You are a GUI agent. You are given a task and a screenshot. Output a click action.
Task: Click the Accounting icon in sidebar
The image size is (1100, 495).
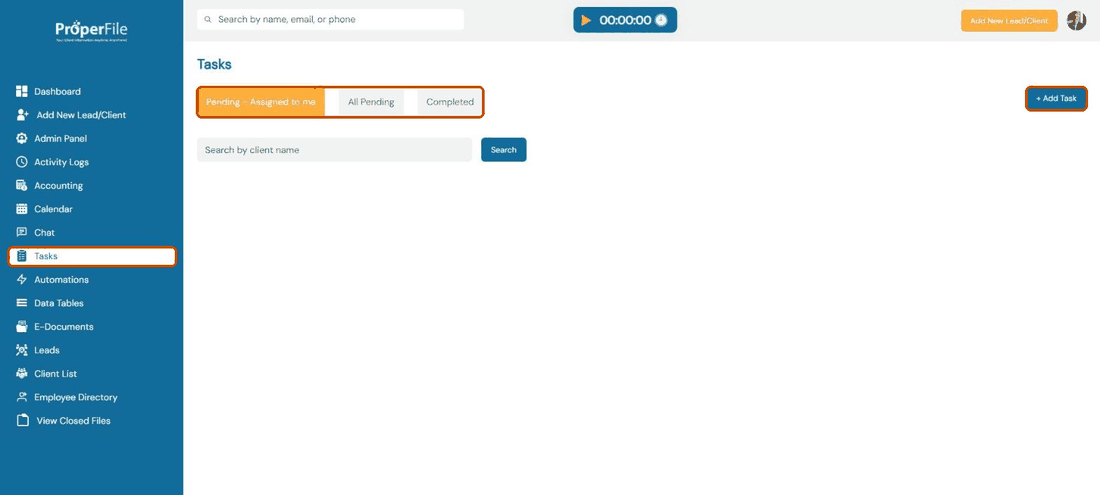tap(21, 185)
